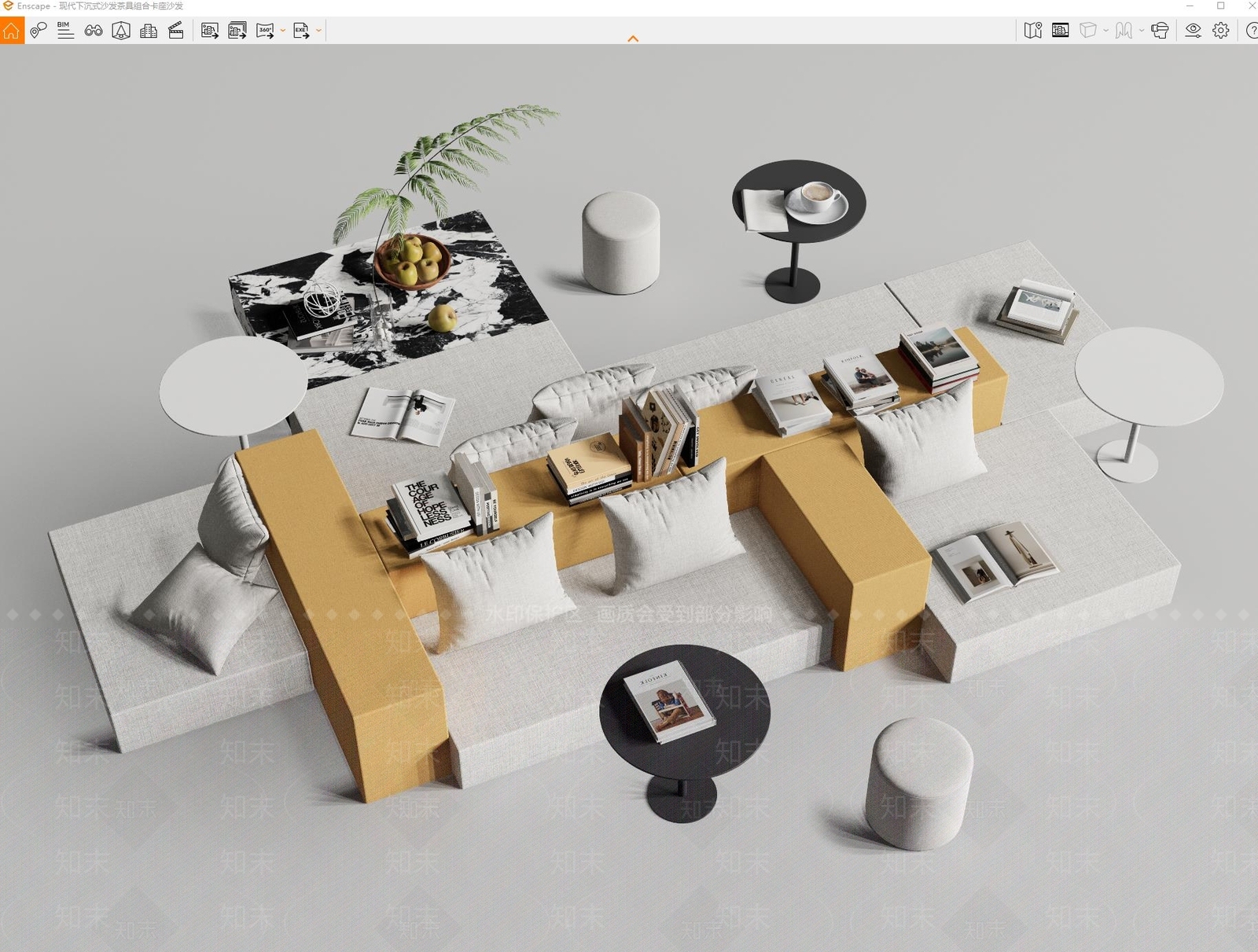Open general settings gear icon
Image resolution: width=1258 pixels, height=952 pixels.
coord(1220,31)
